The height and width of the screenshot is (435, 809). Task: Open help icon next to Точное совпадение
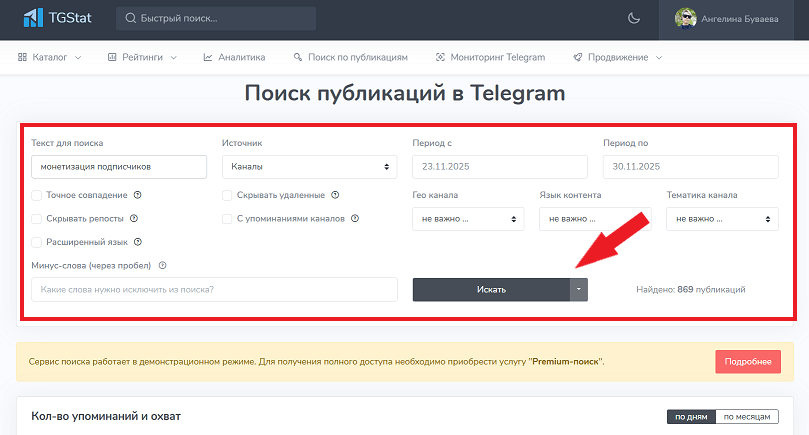coord(138,195)
